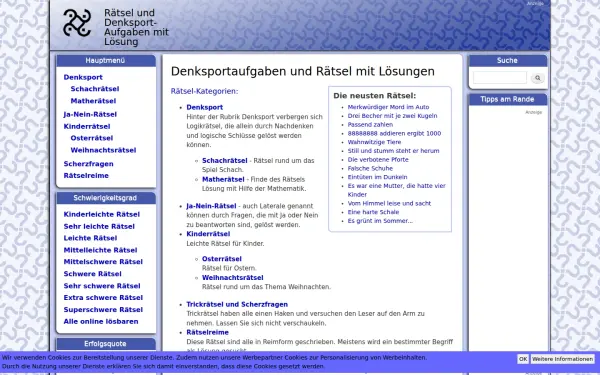Click the 'Hauptmenü' panel header
This screenshot has height=375, width=600.
pyautogui.click(x=105, y=60)
